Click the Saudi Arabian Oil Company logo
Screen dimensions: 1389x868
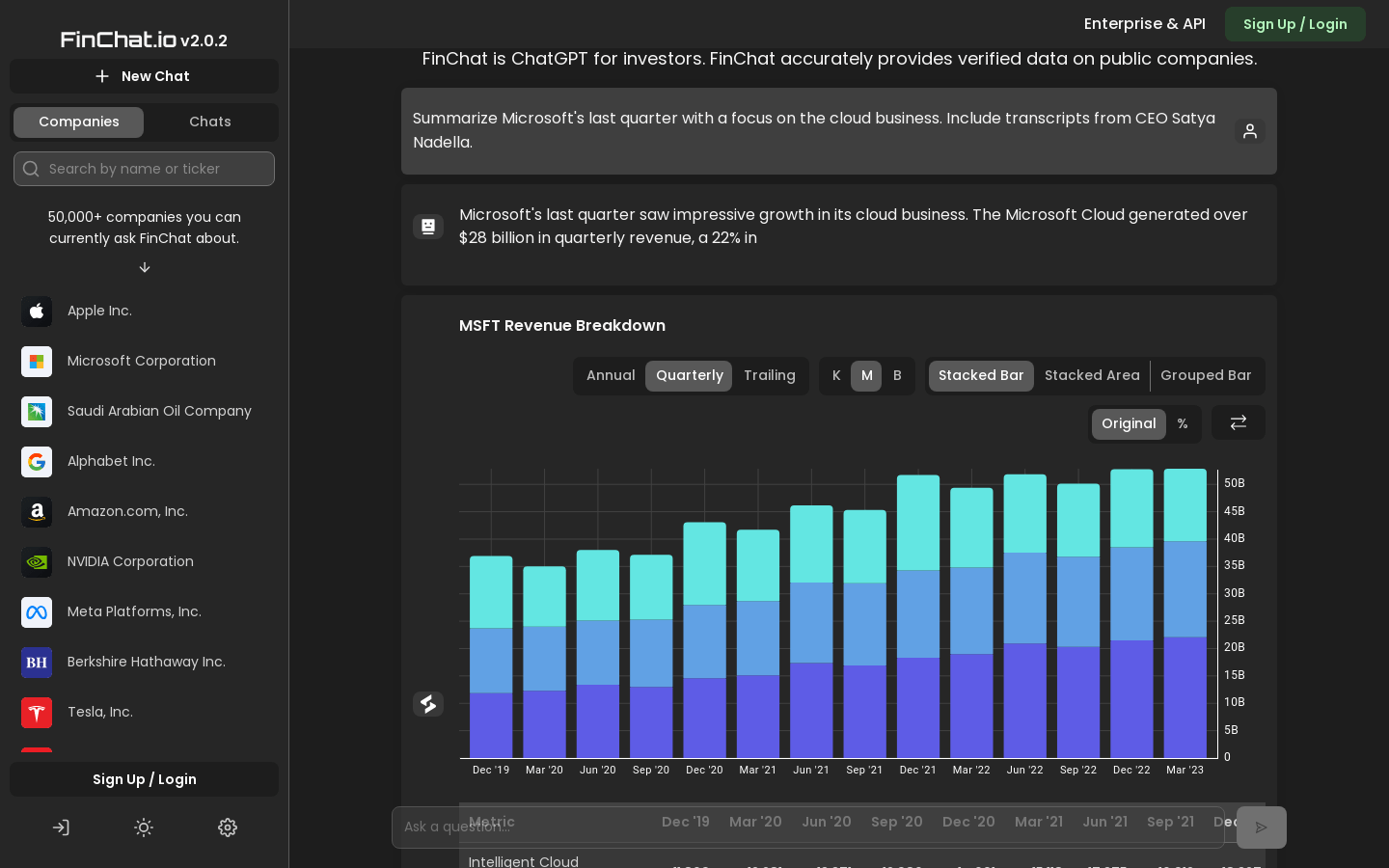[37, 412]
